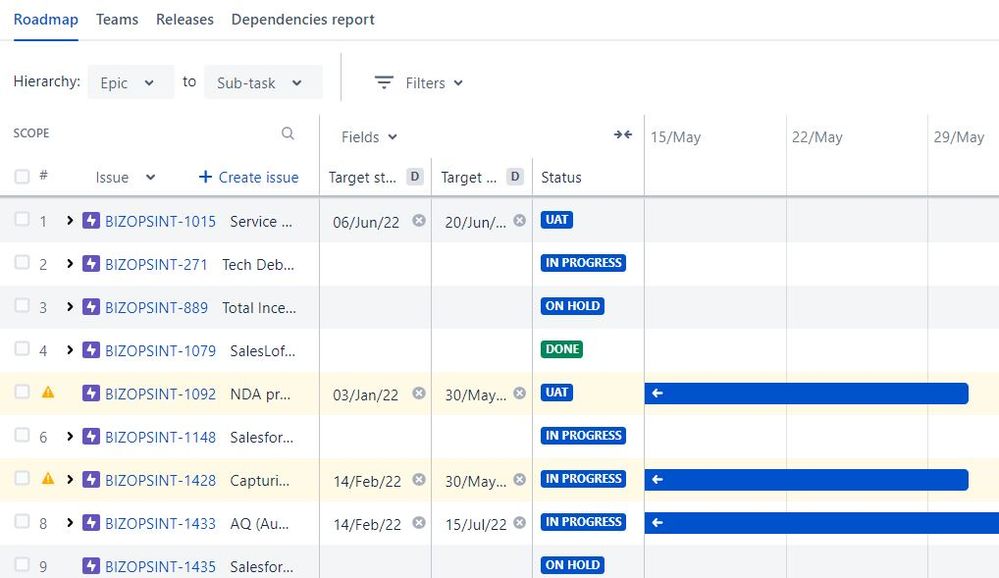Open the Sub-task hierarchy dropdown
Screen dimensions: 999x578
point(263,82)
